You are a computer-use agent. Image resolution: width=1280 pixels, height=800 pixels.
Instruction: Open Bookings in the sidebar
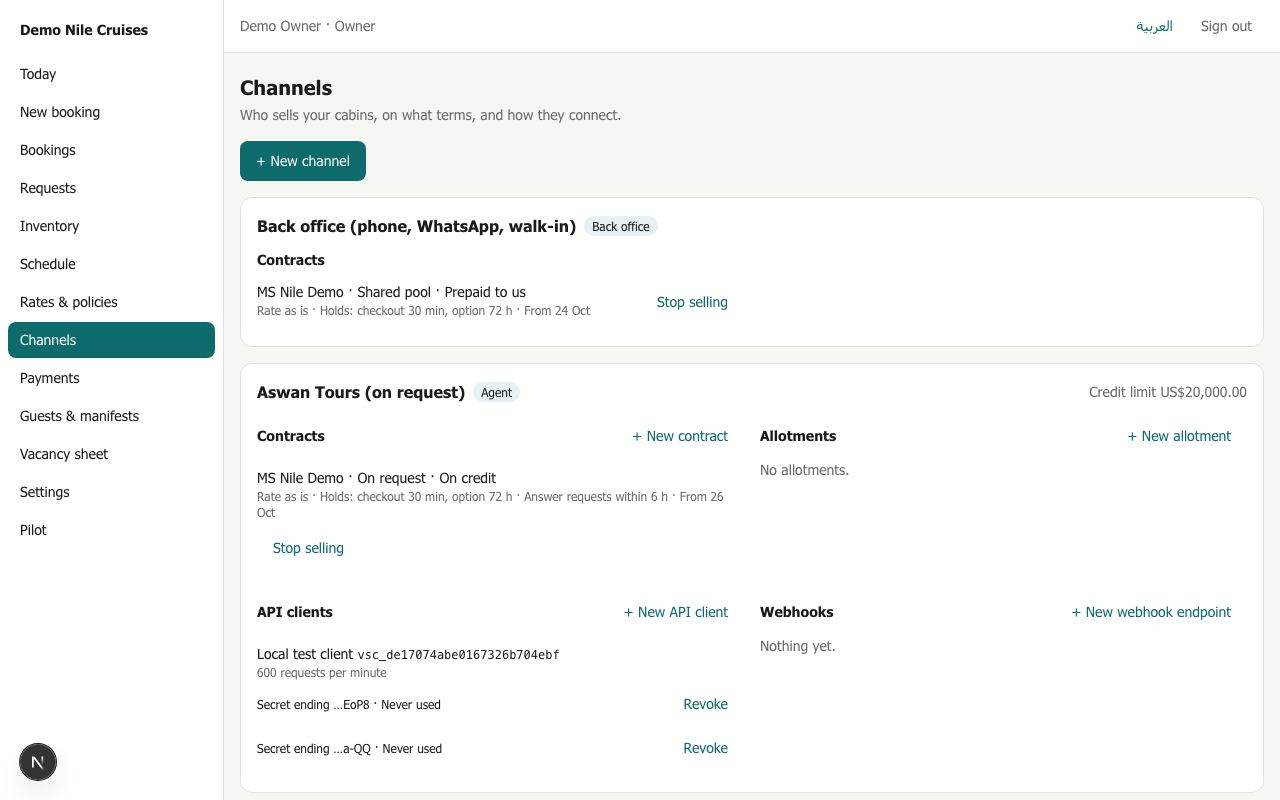[111, 150]
